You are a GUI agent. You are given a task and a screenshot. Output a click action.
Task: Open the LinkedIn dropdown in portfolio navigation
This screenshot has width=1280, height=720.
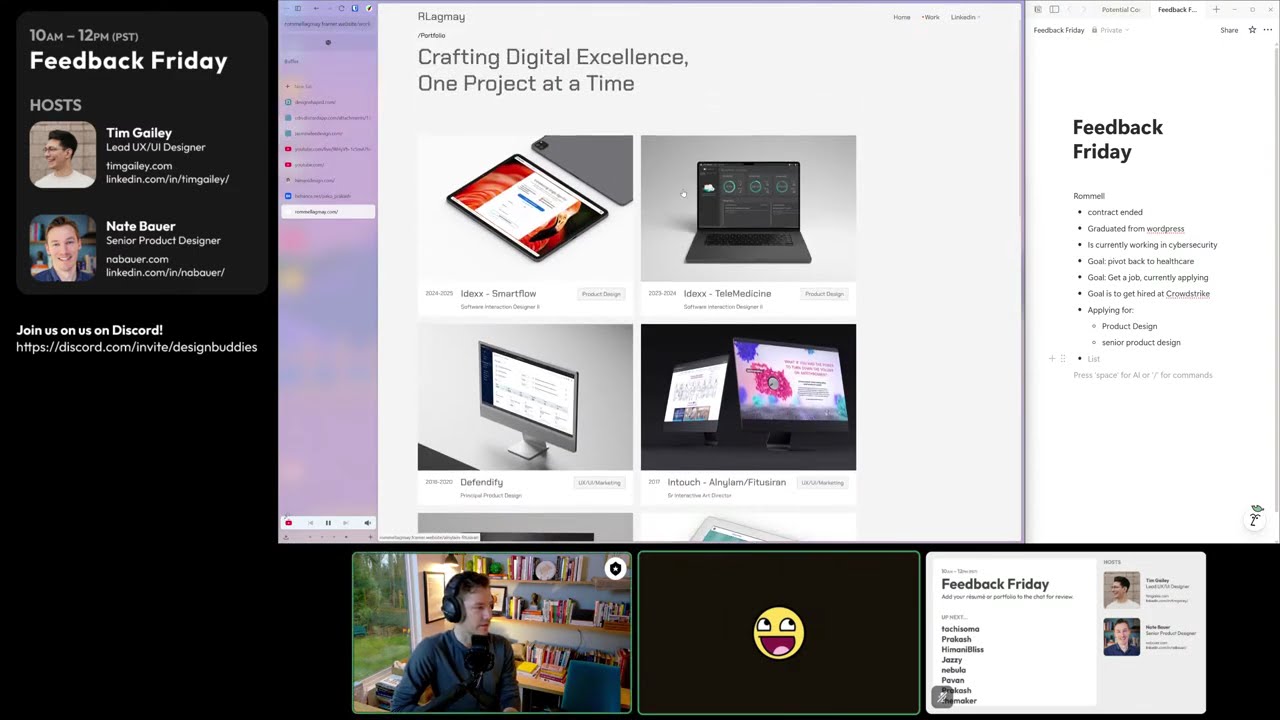point(965,17)
